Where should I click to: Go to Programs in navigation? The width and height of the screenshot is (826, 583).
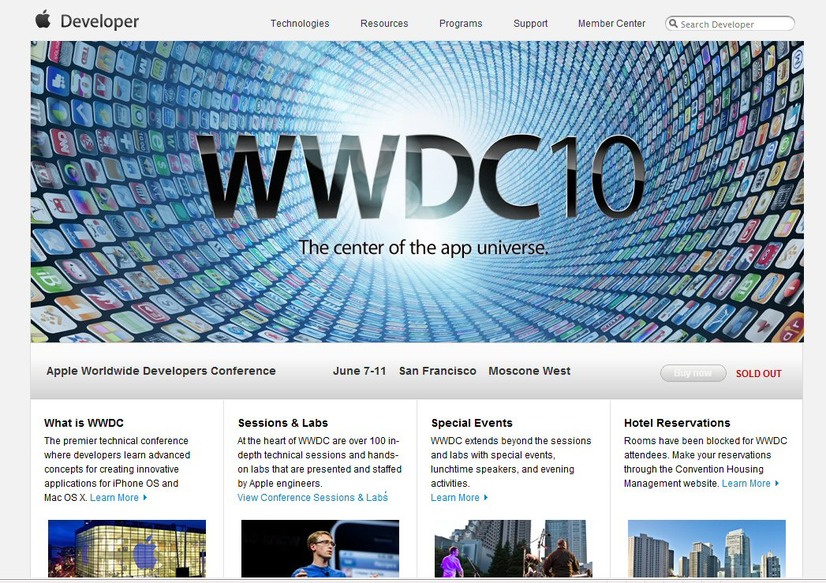point(460,23)
